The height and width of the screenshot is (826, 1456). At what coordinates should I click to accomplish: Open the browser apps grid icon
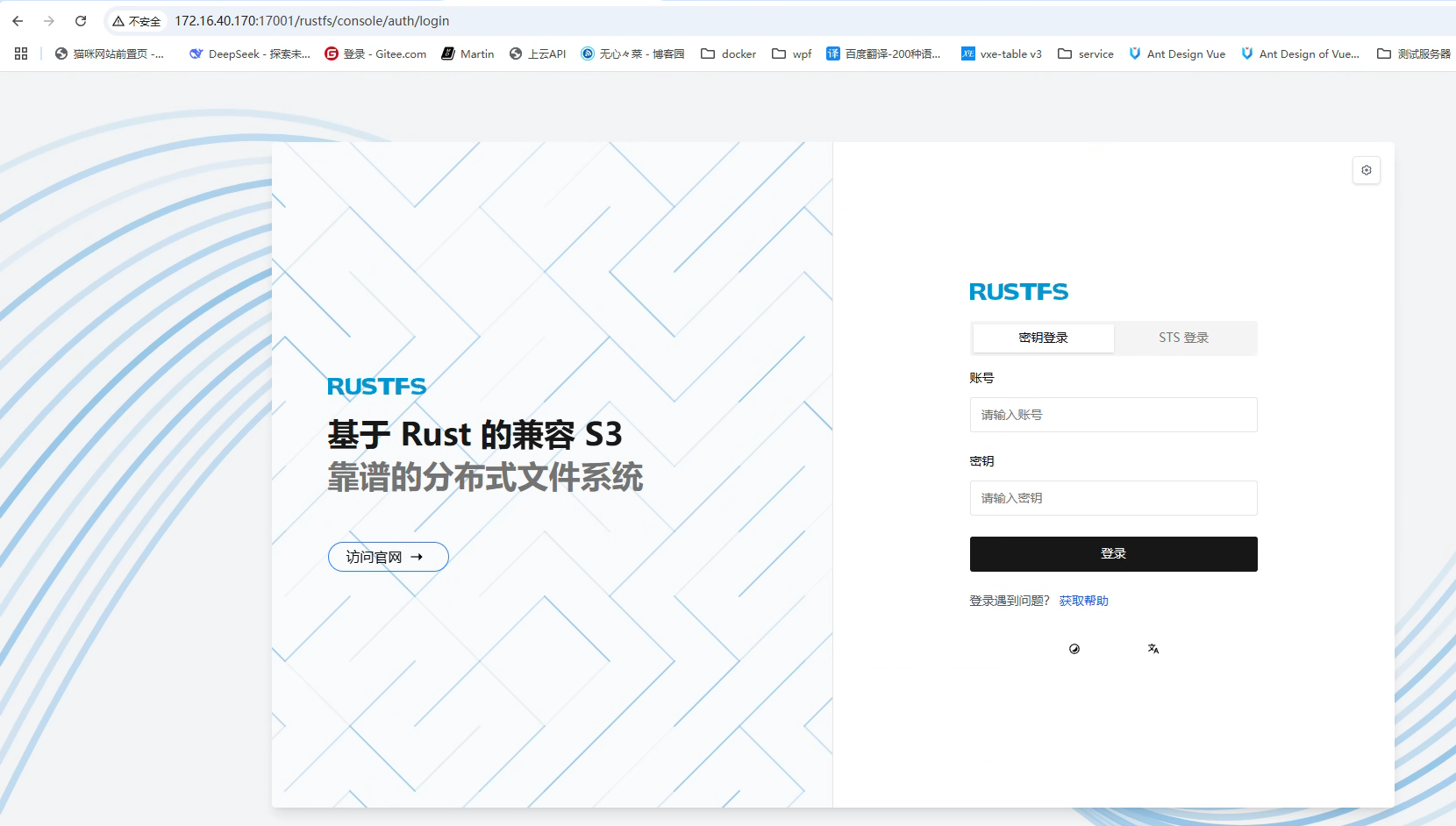click(x=21, y=53)
